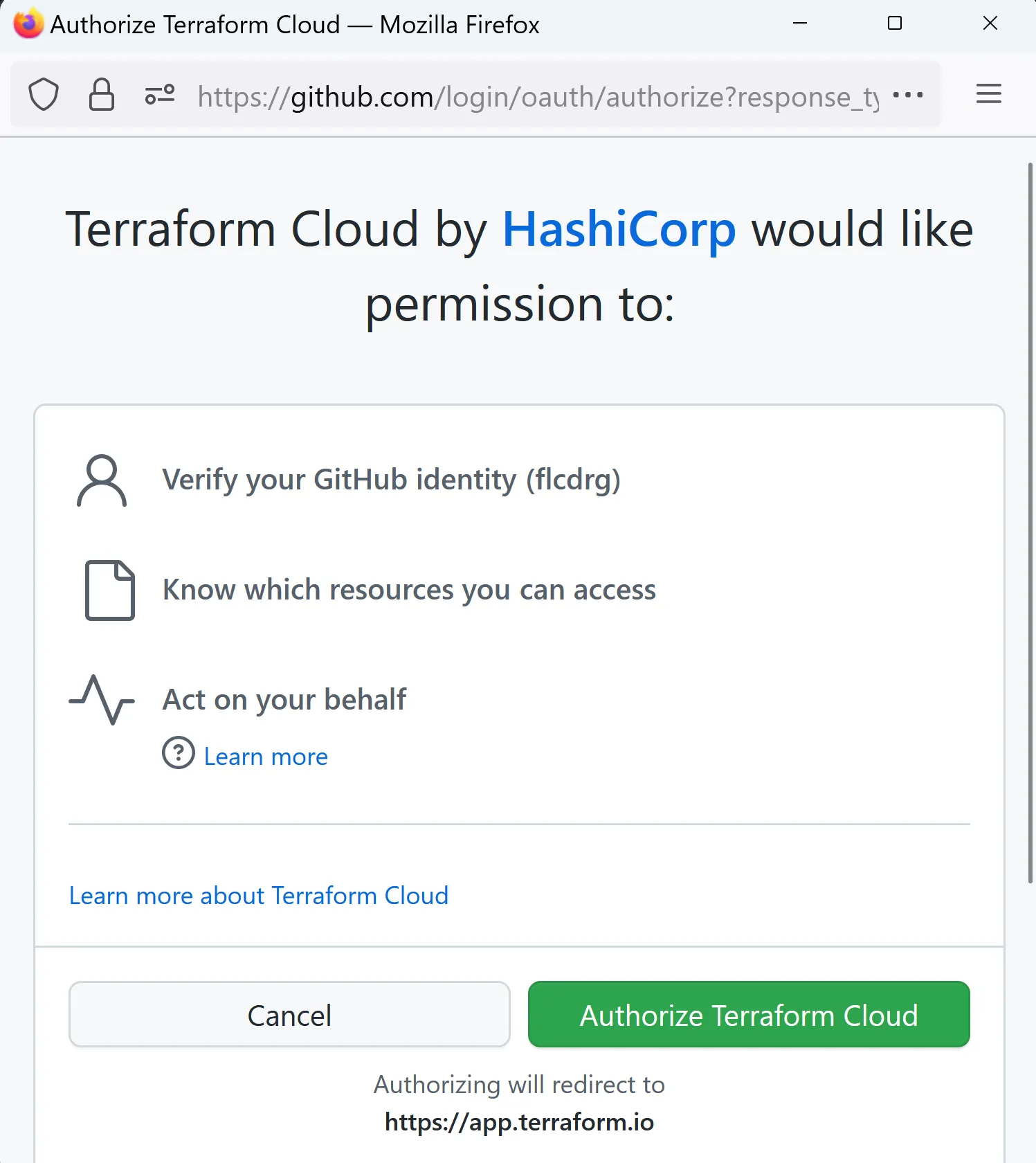The height and width of the screenshot is (1163, 1036).
Task: Click the file resources icon
Action: (109, 590)
